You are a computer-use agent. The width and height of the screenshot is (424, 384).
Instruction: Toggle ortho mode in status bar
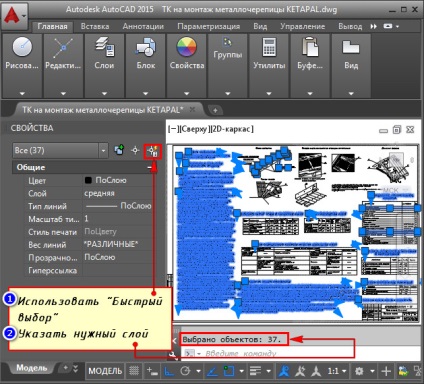pyautogui.click(x=169, y=371)
